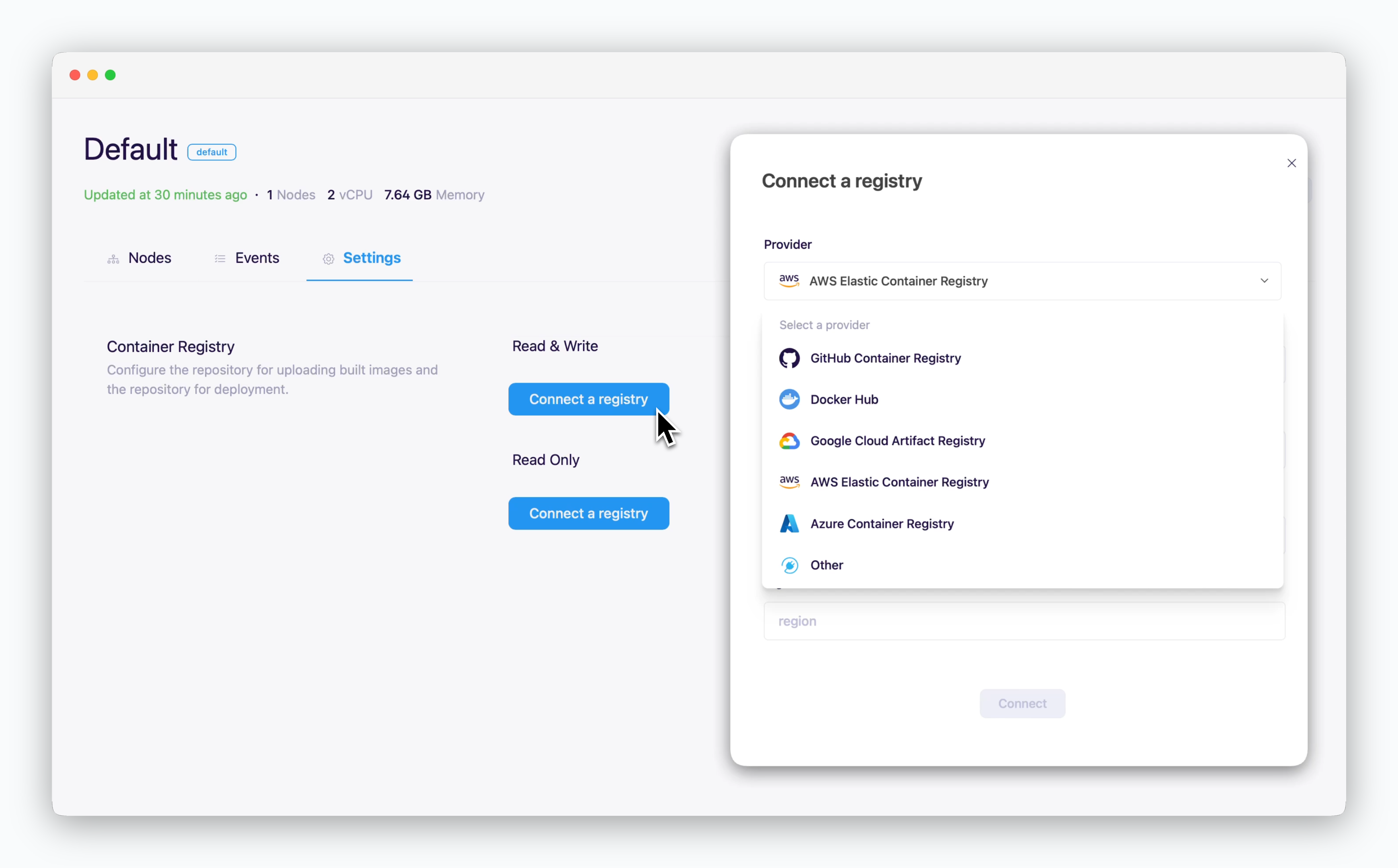The height and width of the screenshot is (868, 1398).
Task: Click the Settings gear icon
Action: [328, 259]
